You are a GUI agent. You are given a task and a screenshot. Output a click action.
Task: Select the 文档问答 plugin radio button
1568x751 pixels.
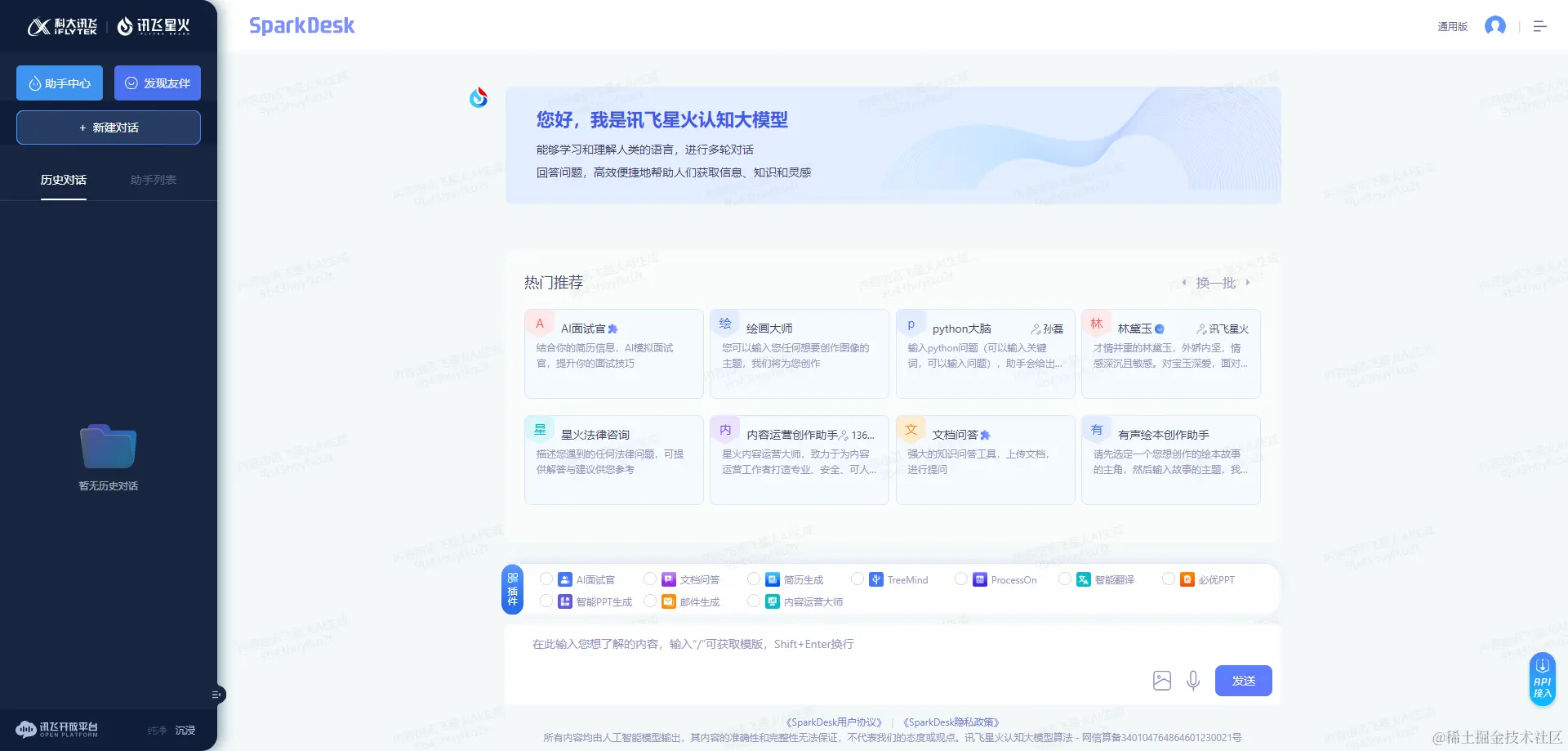pos(650,579)
